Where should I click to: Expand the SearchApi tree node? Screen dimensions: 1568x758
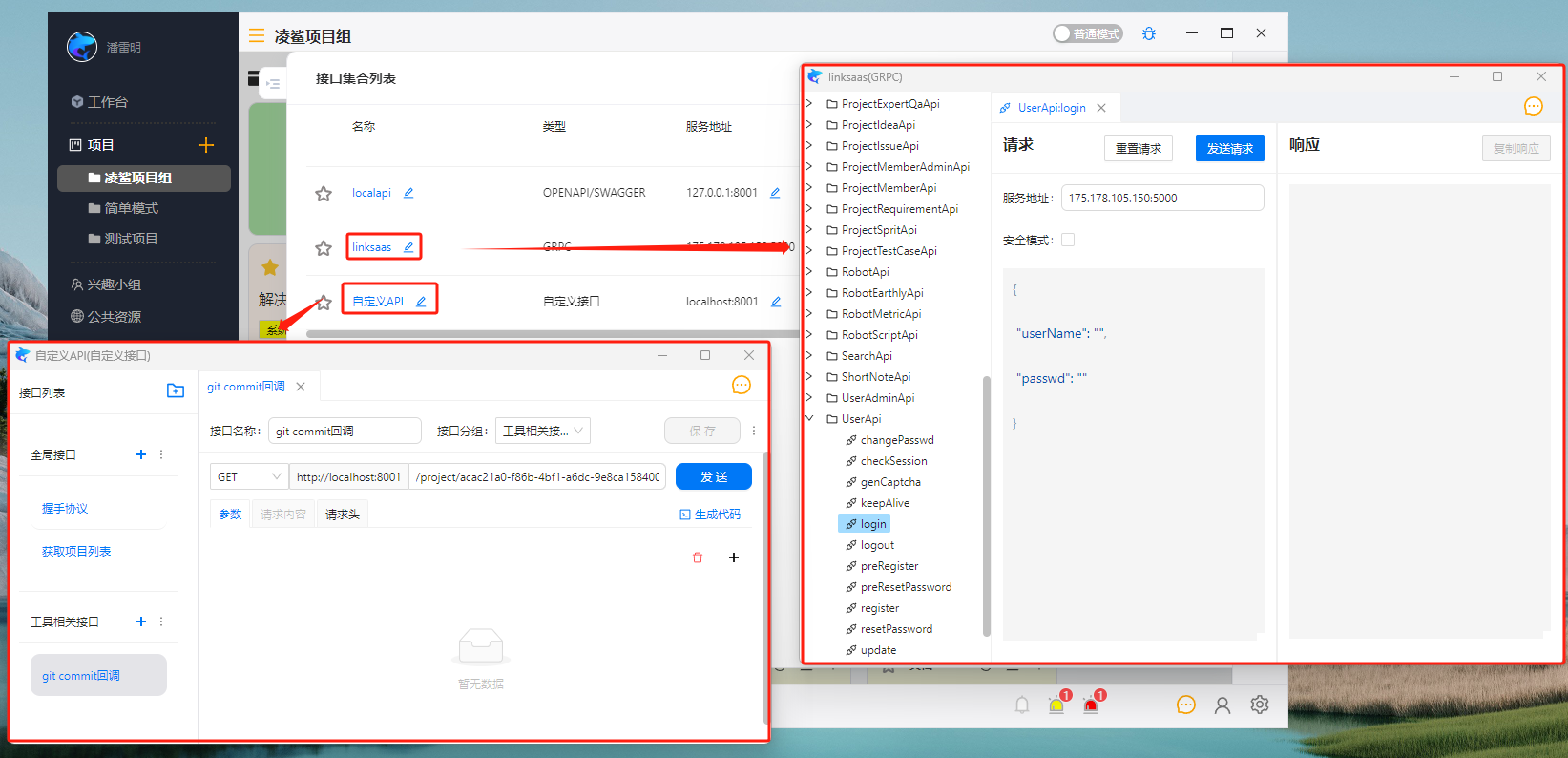click(810, 355)
